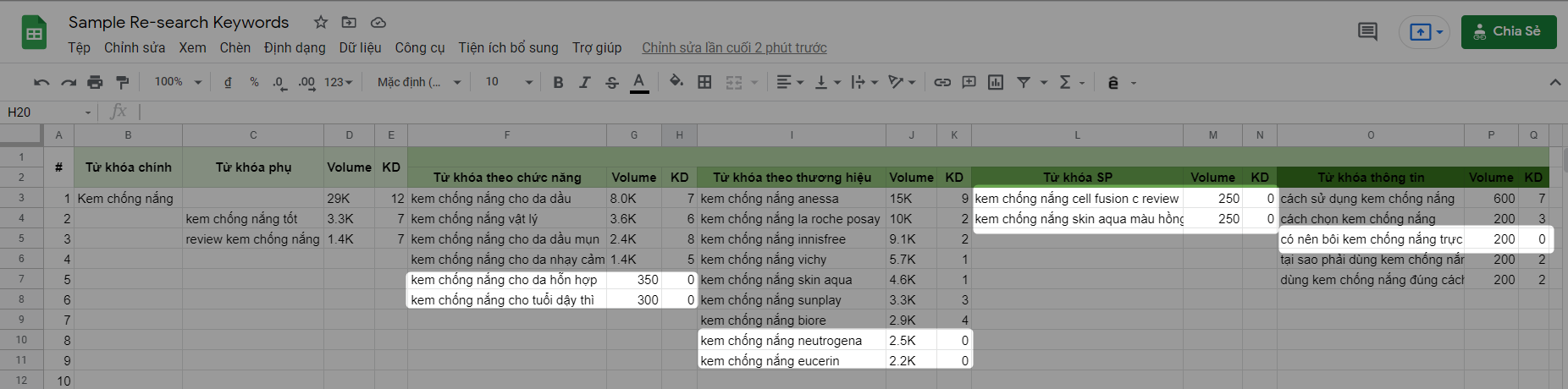
Task: Decrease decimal places icon
Action: tap(279, 82)
